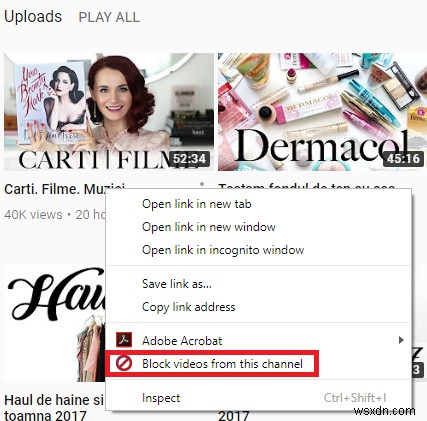Click the Uploads section heading

(x=33, y=16)
